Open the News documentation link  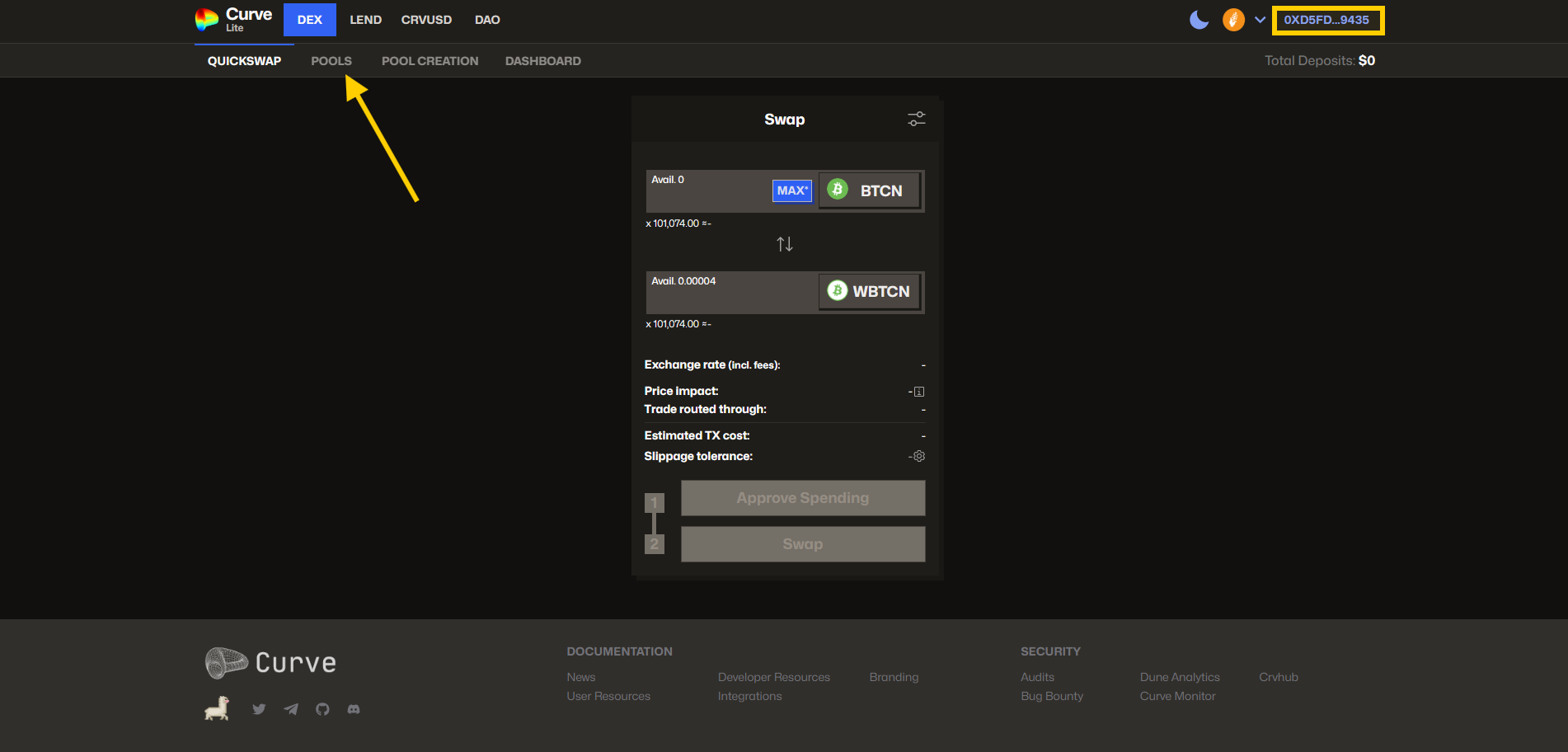coord(581,677)
